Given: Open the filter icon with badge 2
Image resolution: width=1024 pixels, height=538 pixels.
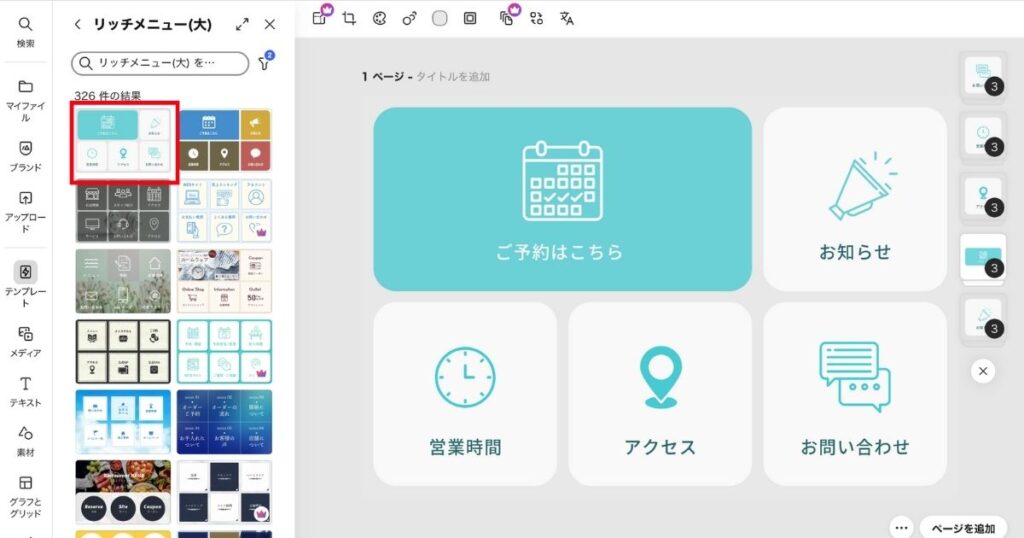Looking at the screenshot, I should 265,63.
